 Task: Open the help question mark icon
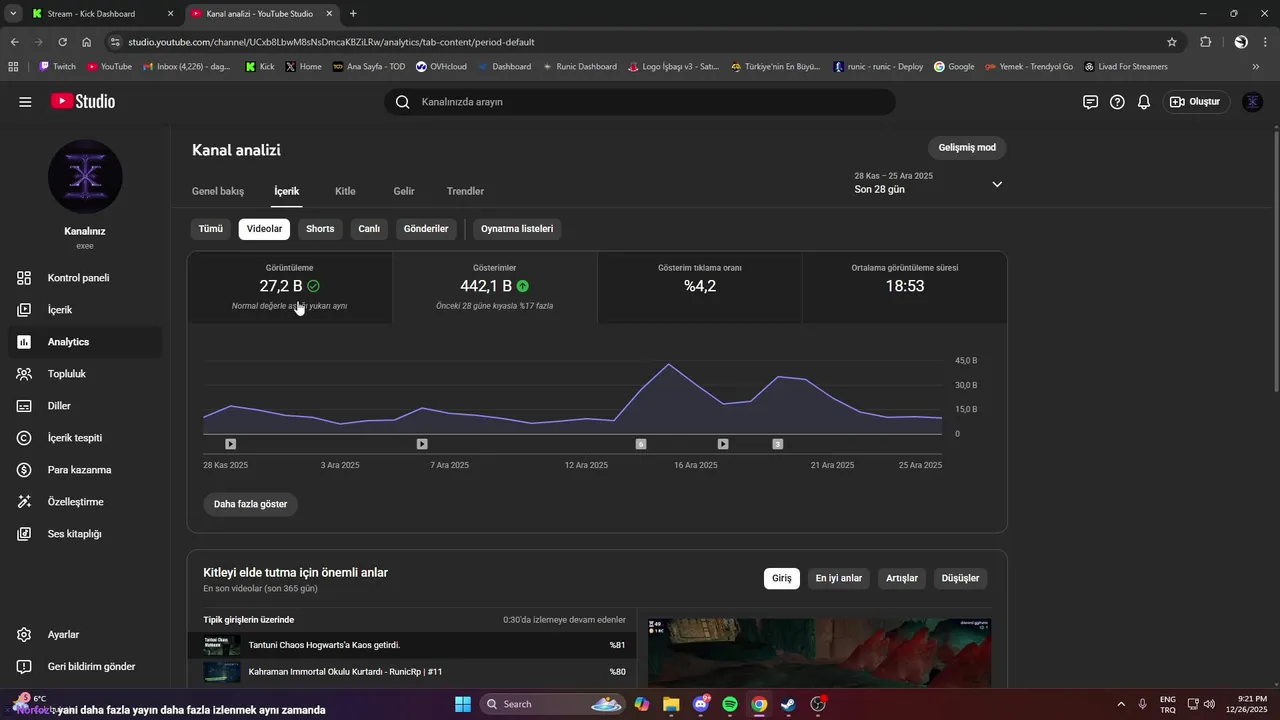tap(1117, 102)
